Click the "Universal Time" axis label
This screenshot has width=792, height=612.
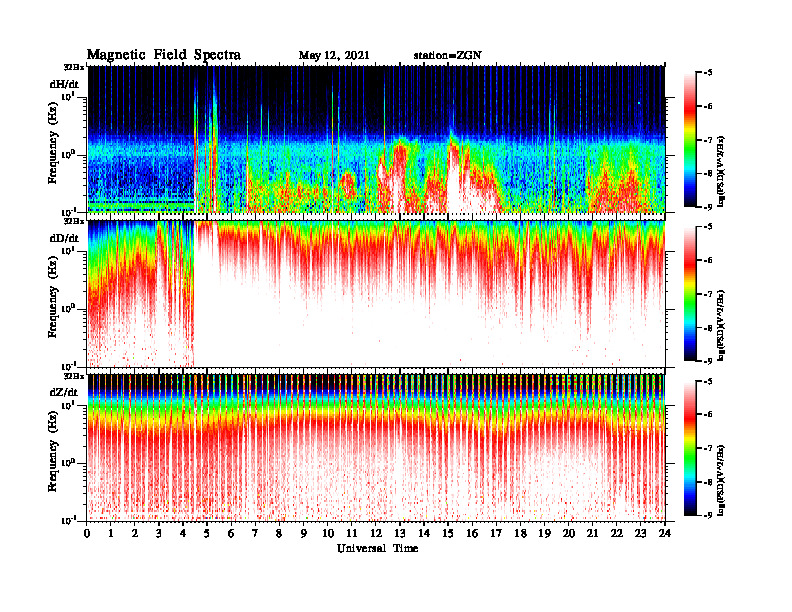(x=377, y=548)
